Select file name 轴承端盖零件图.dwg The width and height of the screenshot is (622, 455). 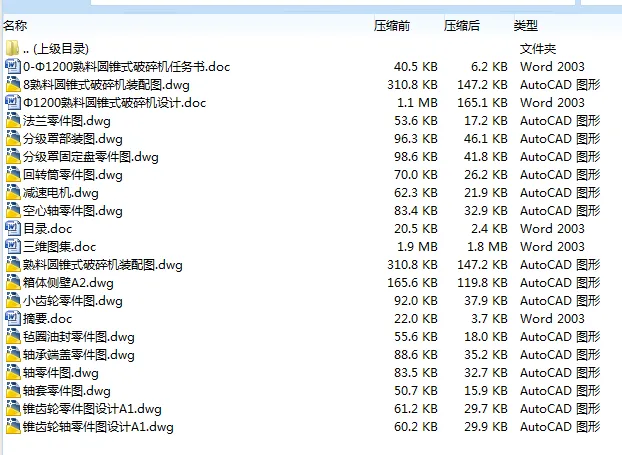pyautogui.click(x=79, y=355)
